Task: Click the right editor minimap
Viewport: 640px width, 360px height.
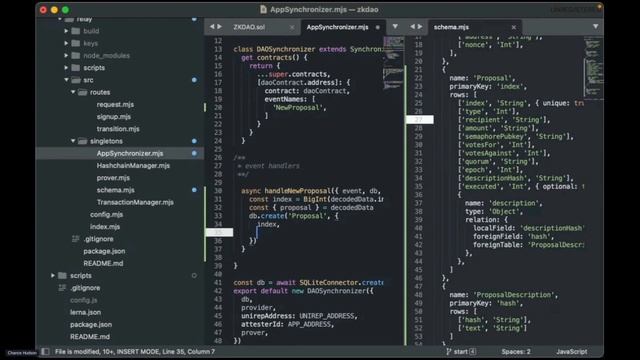Action: 593,67
